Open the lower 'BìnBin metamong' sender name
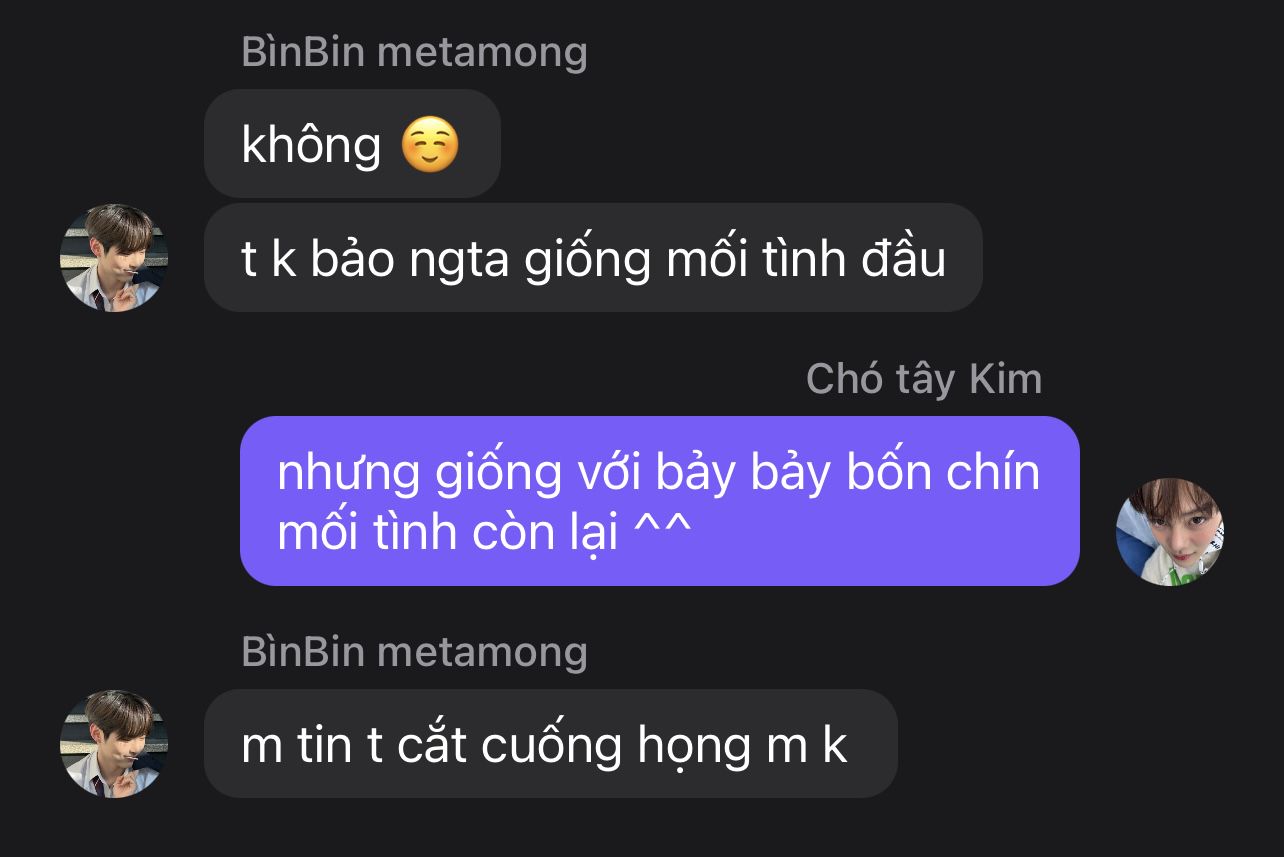 coord(415,652)
